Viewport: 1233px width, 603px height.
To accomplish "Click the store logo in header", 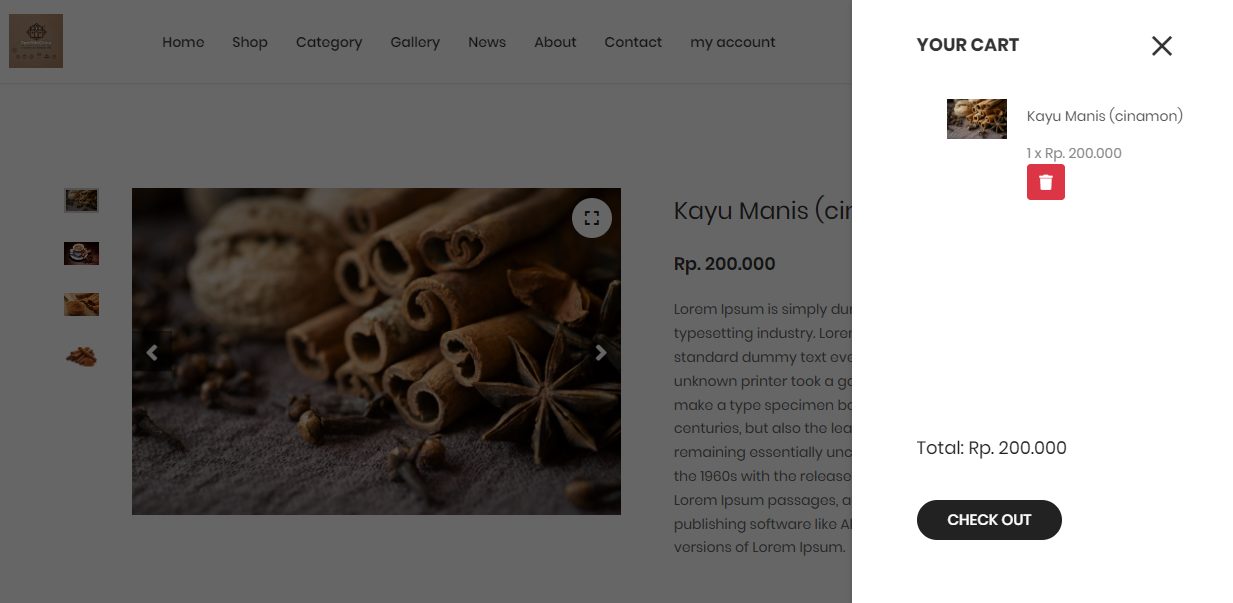I will (x=36, y=41).
